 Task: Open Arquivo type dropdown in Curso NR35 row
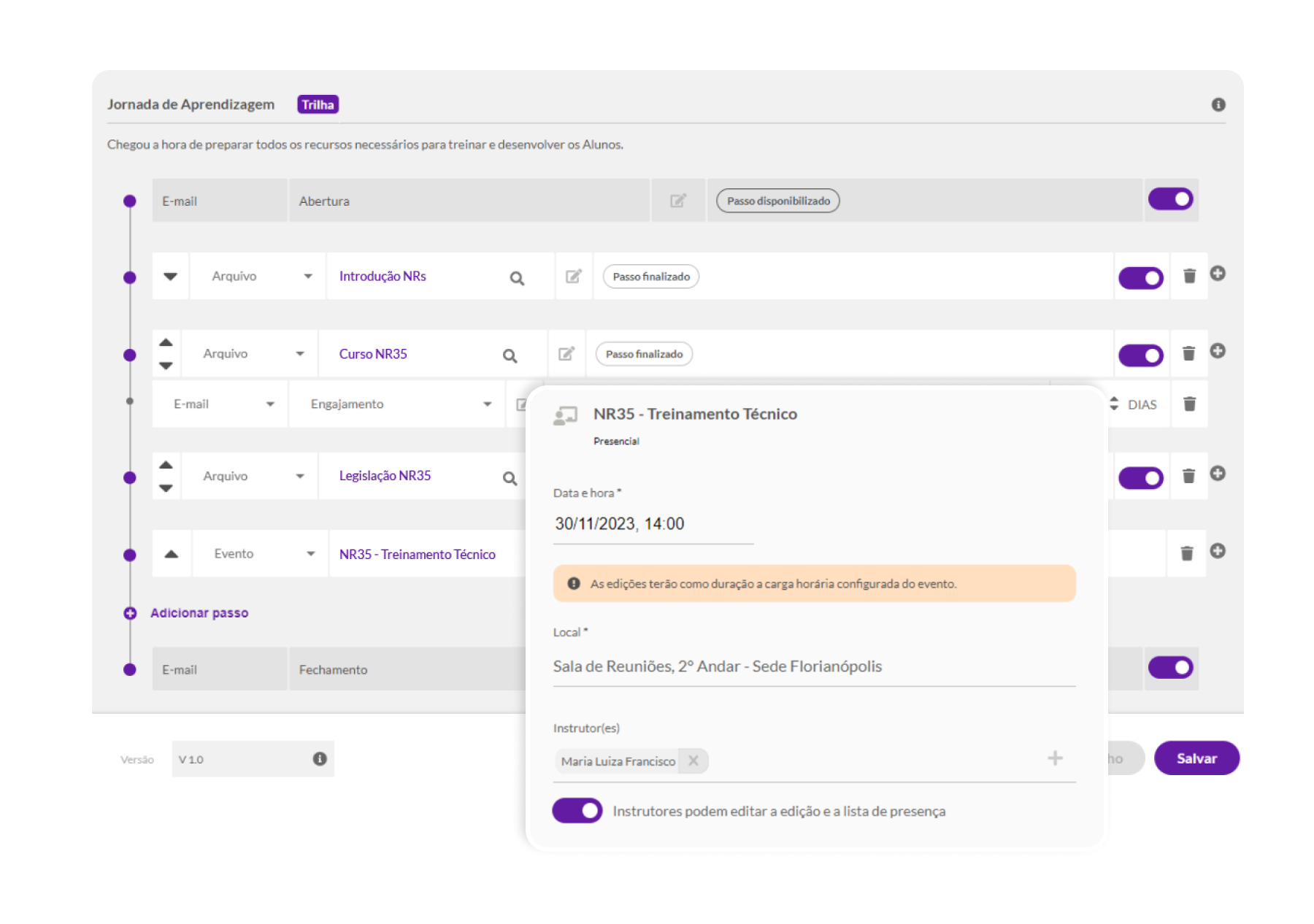pos(250,353)
